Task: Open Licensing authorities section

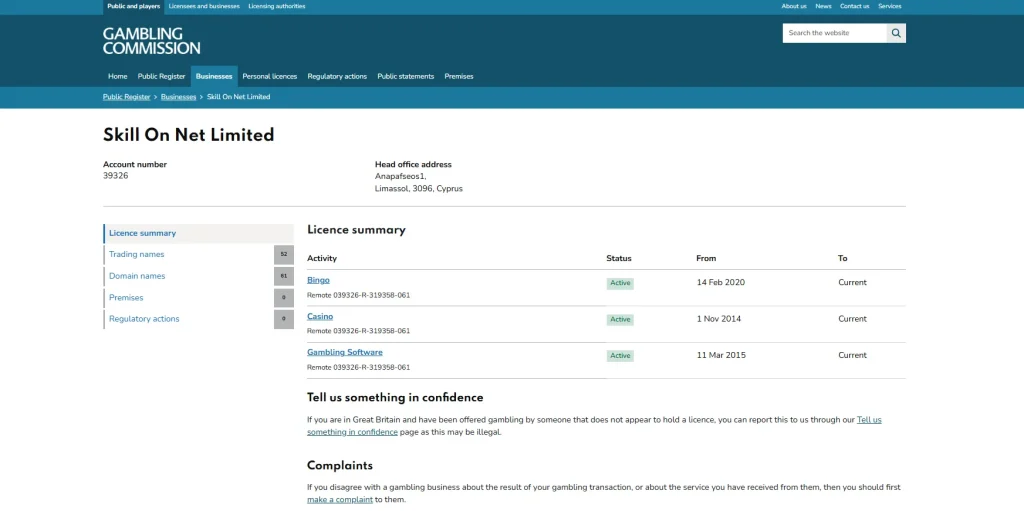Action: point(276,7)
